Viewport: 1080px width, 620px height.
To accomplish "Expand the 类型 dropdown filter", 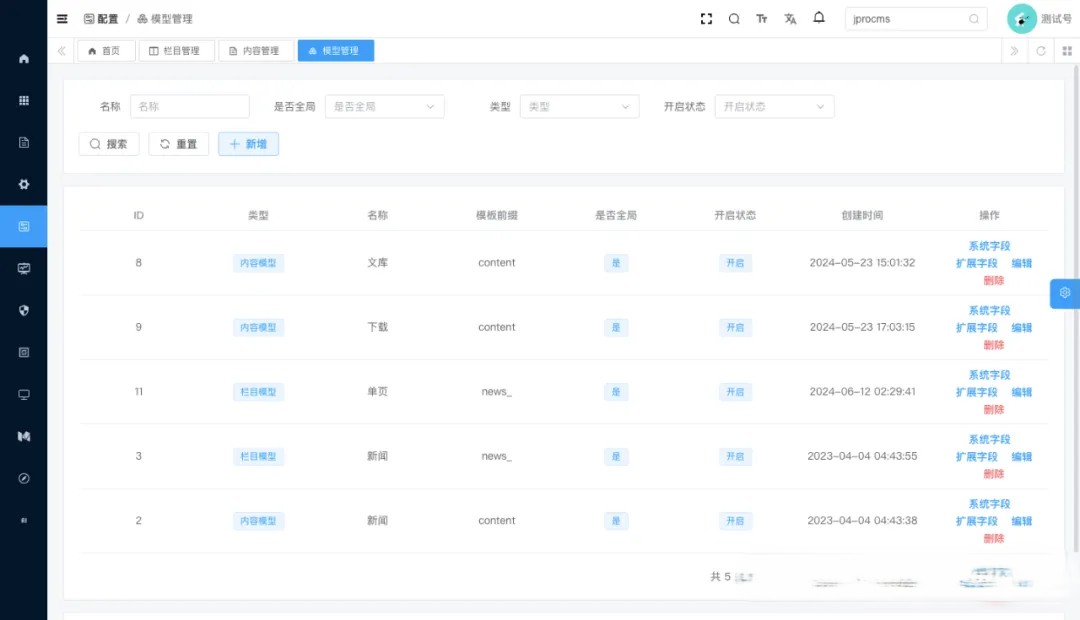I will tap(579, 107).
